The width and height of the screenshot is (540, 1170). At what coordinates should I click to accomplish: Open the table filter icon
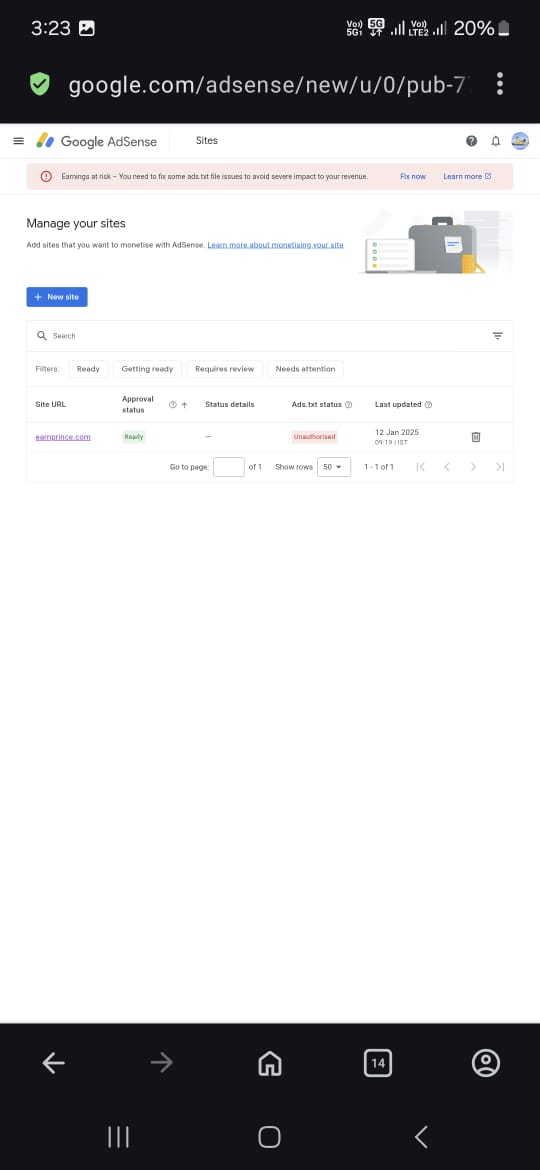coord(497,336)
